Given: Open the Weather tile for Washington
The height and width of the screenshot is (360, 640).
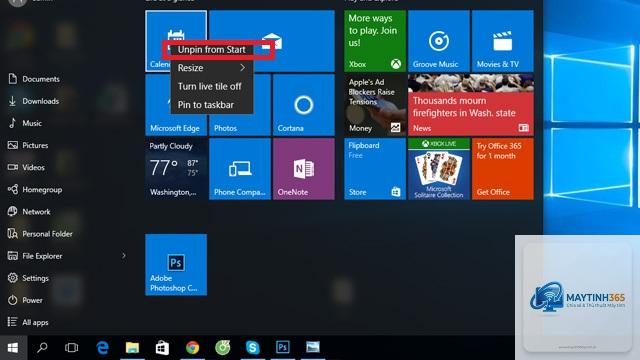Looking at the screenshot, I should coord(176,169).
